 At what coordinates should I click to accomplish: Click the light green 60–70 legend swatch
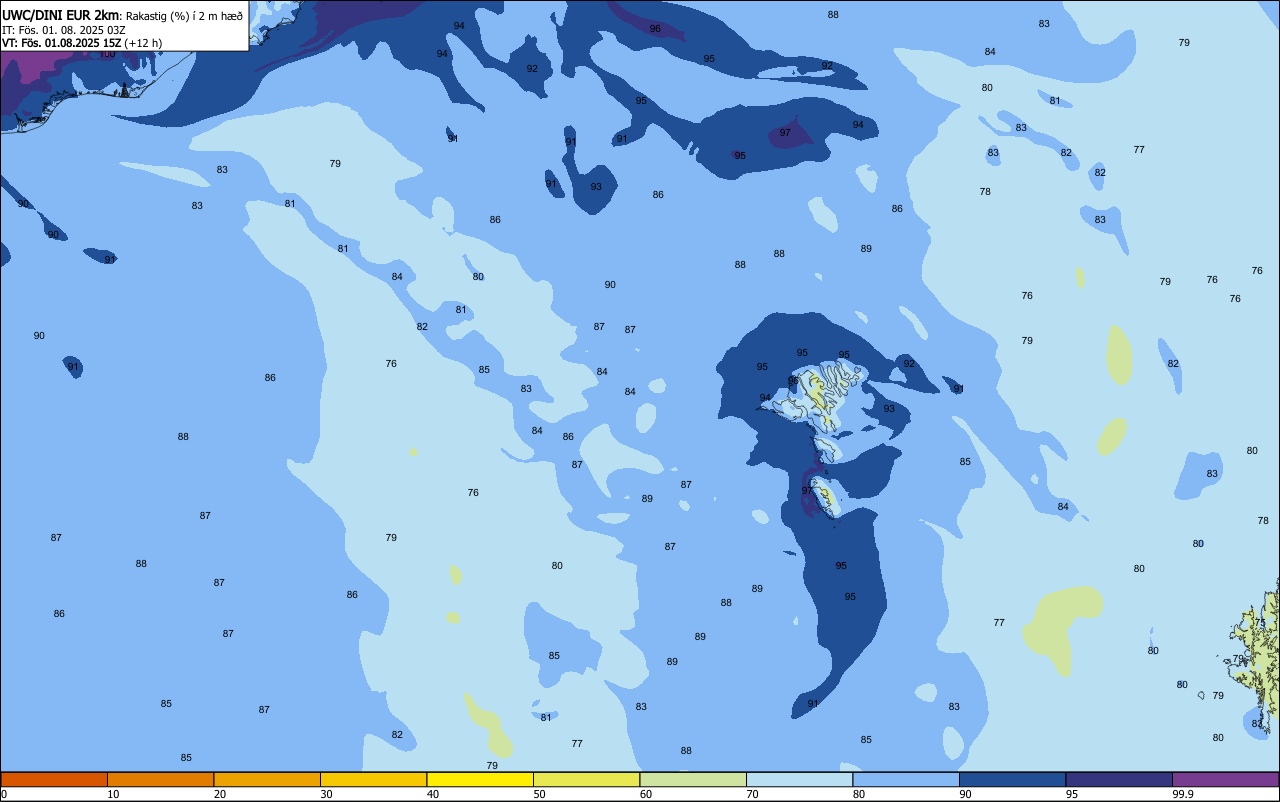click(693, 779)
